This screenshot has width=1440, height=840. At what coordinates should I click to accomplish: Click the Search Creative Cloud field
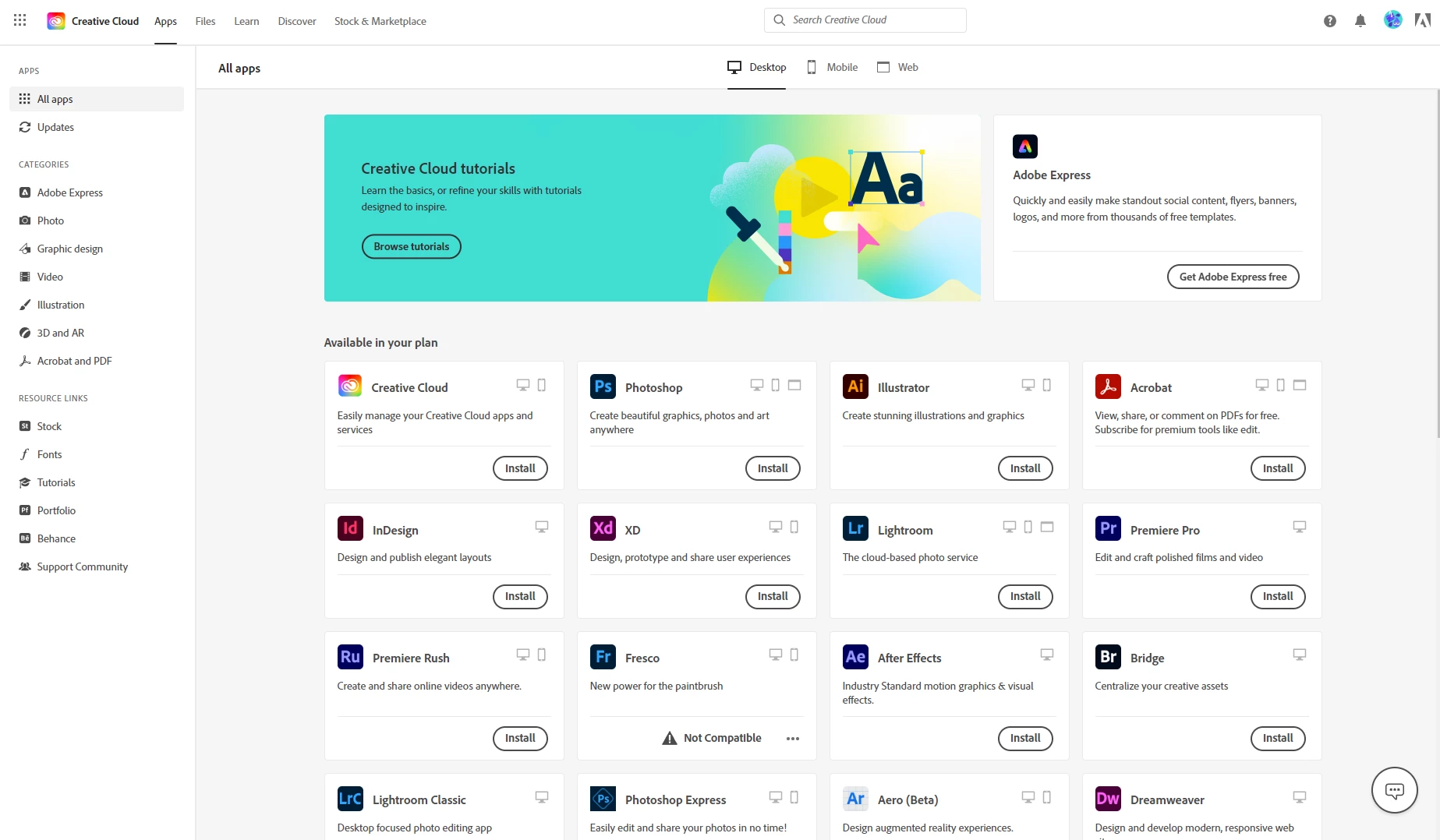pos(865,20)
